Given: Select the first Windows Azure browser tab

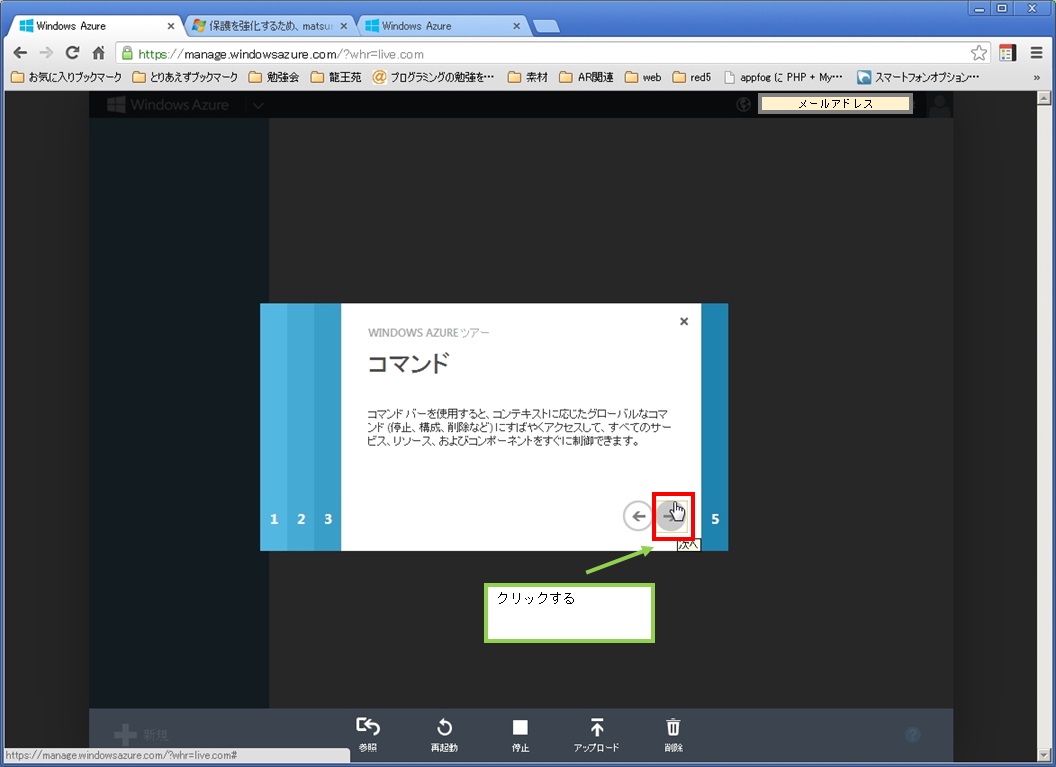Looking at the screenshot, I should tap(94, 26).
